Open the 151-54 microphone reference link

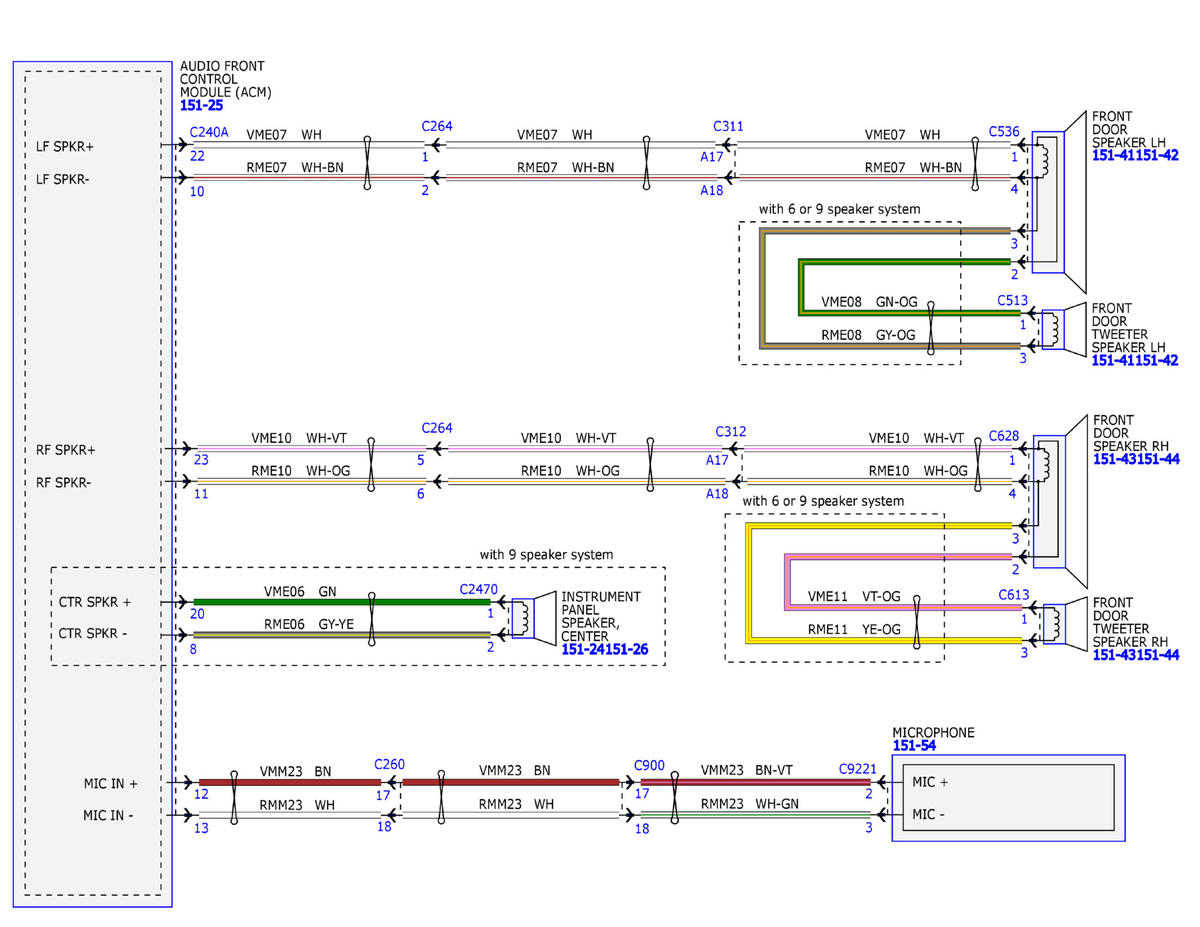tap(914, 746)
